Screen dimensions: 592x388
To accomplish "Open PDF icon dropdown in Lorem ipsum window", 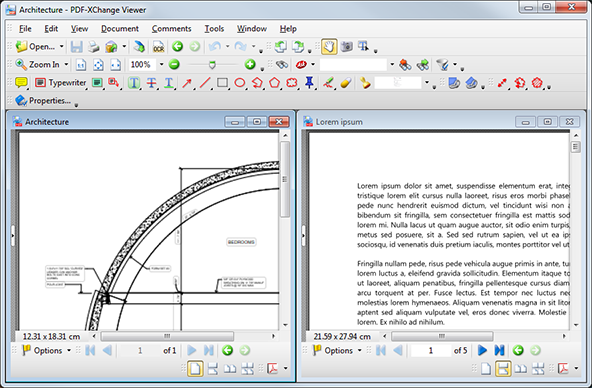I will tap(576, 368).
